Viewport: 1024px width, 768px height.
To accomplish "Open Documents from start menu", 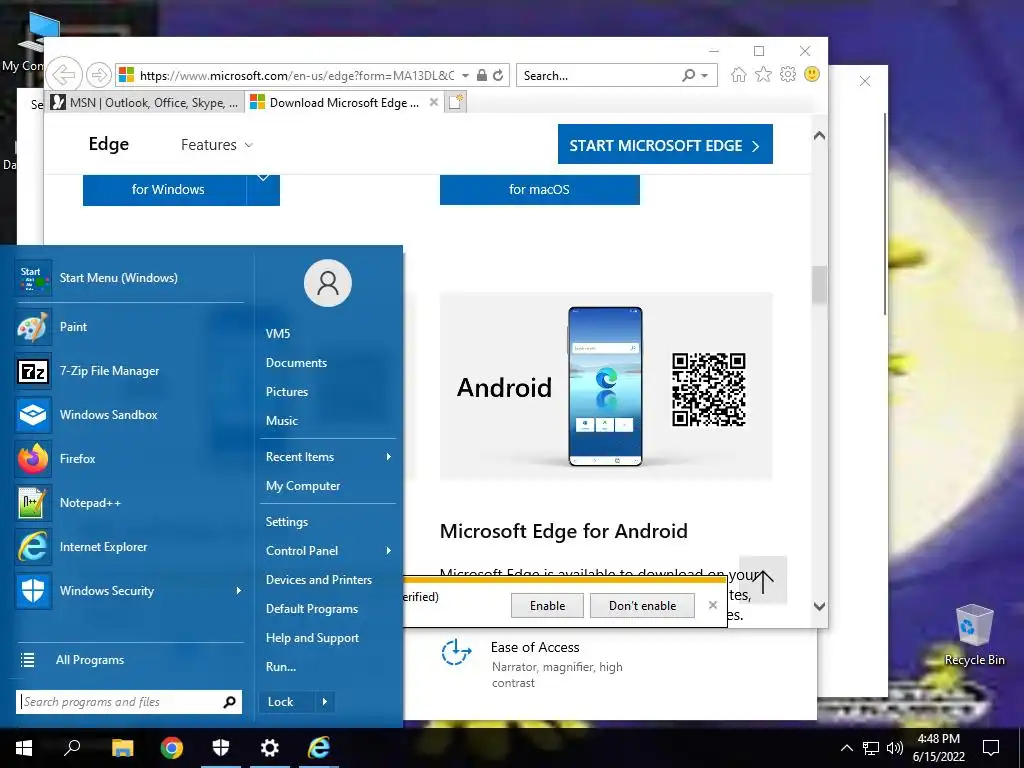I will coord(296,362).
